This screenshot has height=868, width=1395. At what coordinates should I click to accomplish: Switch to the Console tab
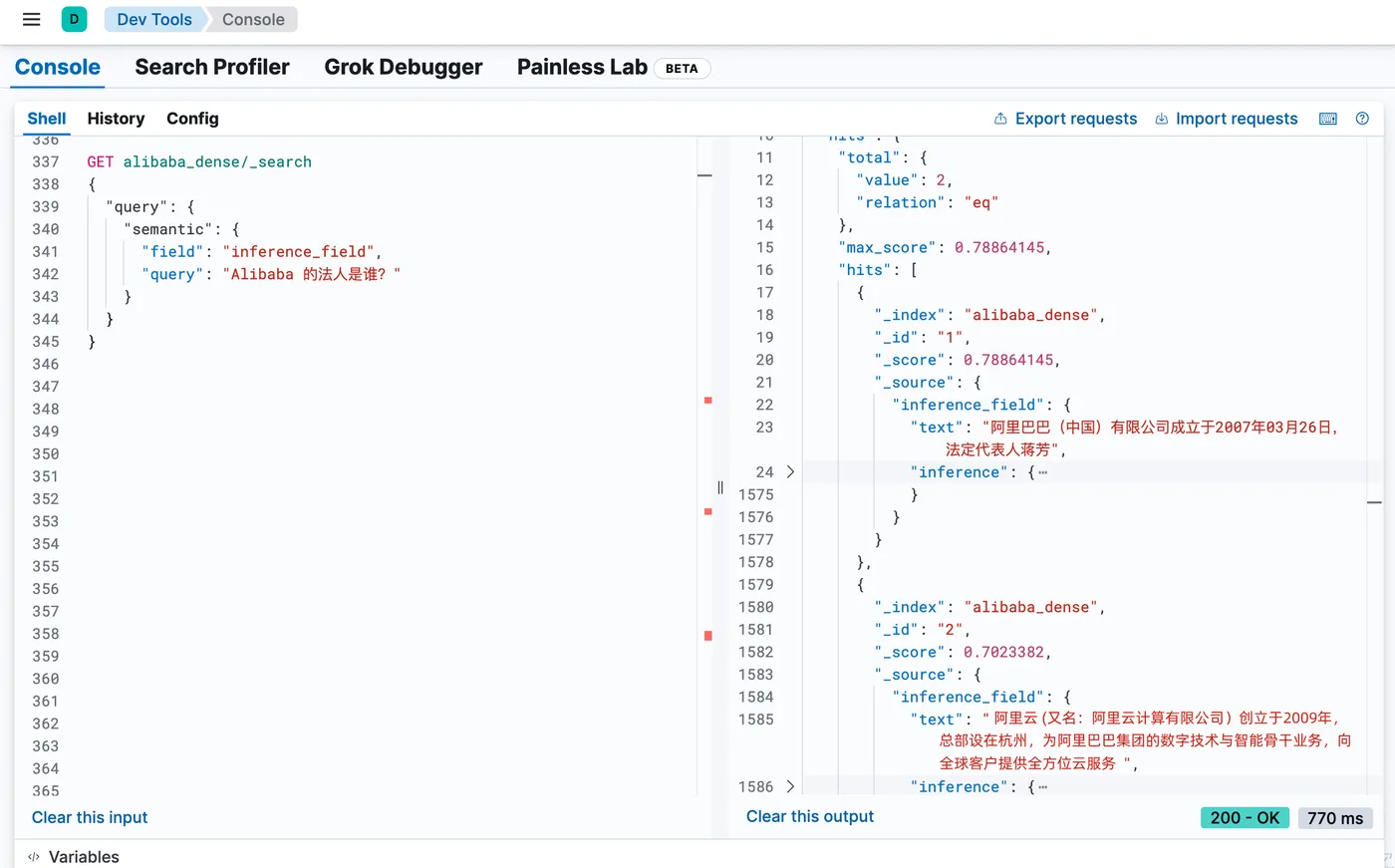pyautogui.click(x=58, y=67)
